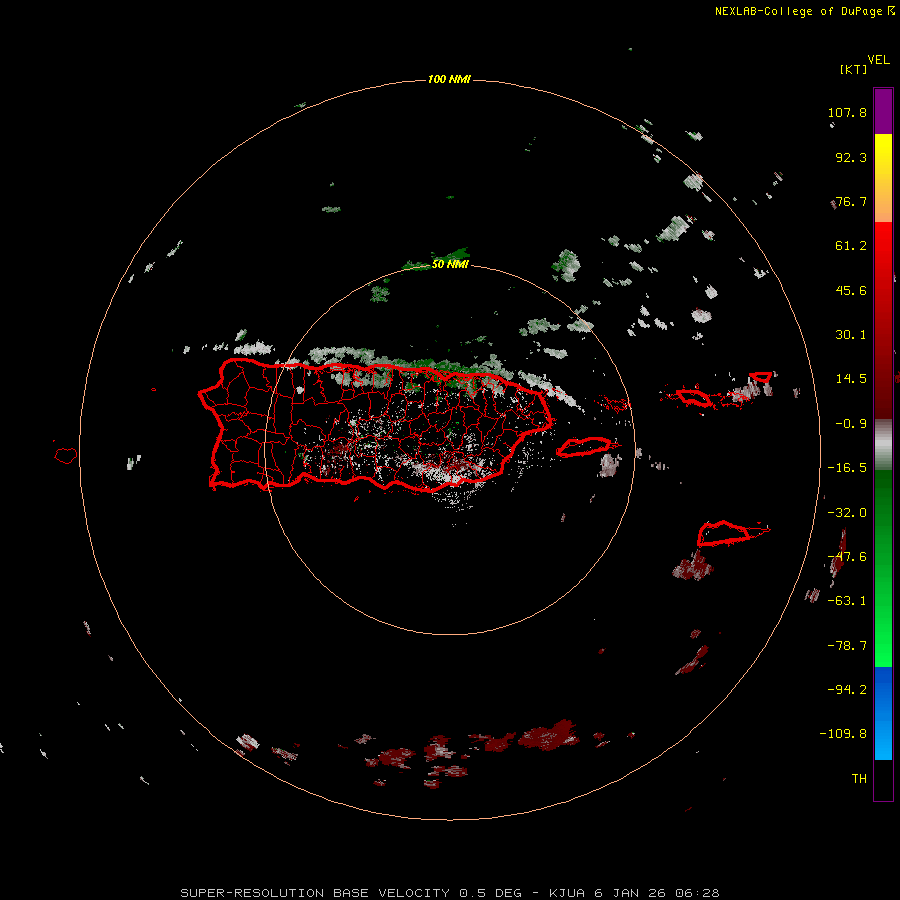The height and width of the screenshot is (900, 900).
Task: Click the 100 NMI range ring label
Action: pos(449,79)
